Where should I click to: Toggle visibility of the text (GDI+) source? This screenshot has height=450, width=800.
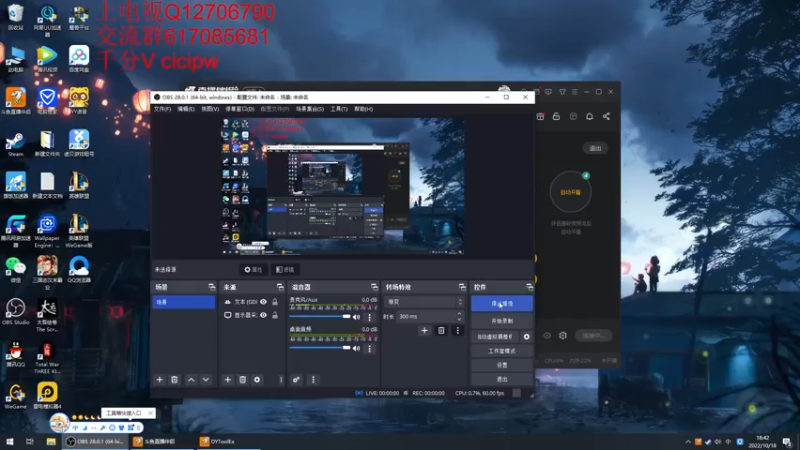(x=263, y=302)
